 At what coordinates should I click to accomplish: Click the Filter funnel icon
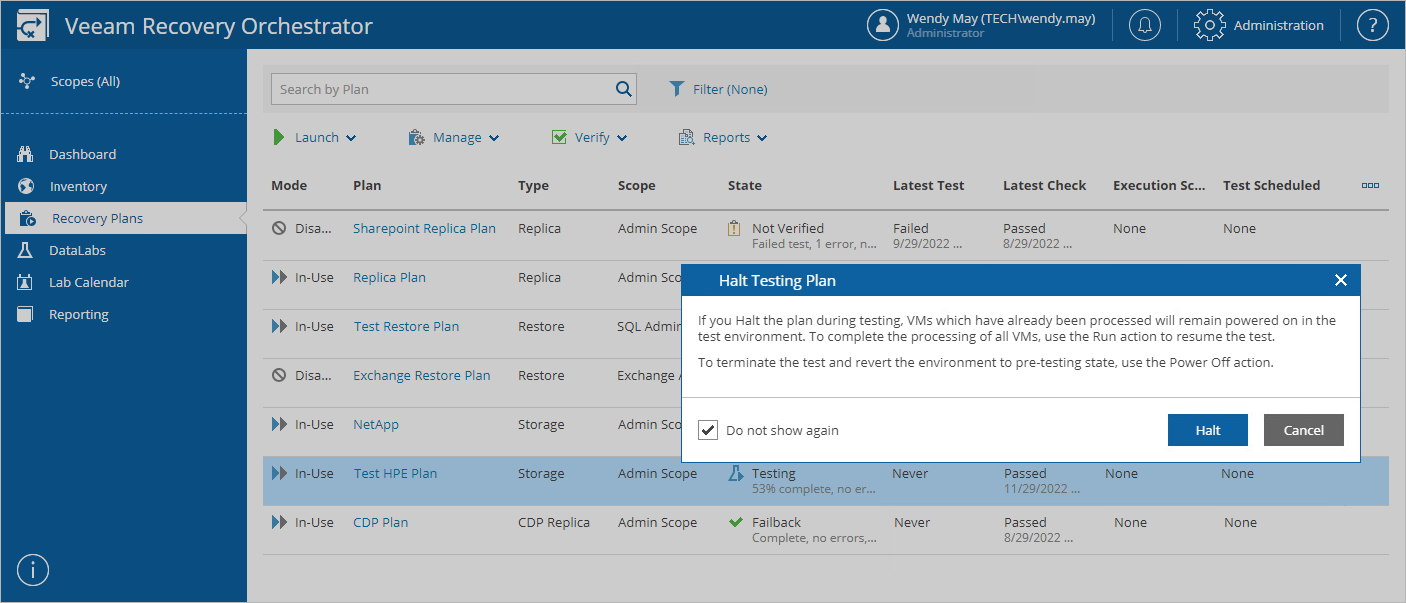tap(677, 89)
